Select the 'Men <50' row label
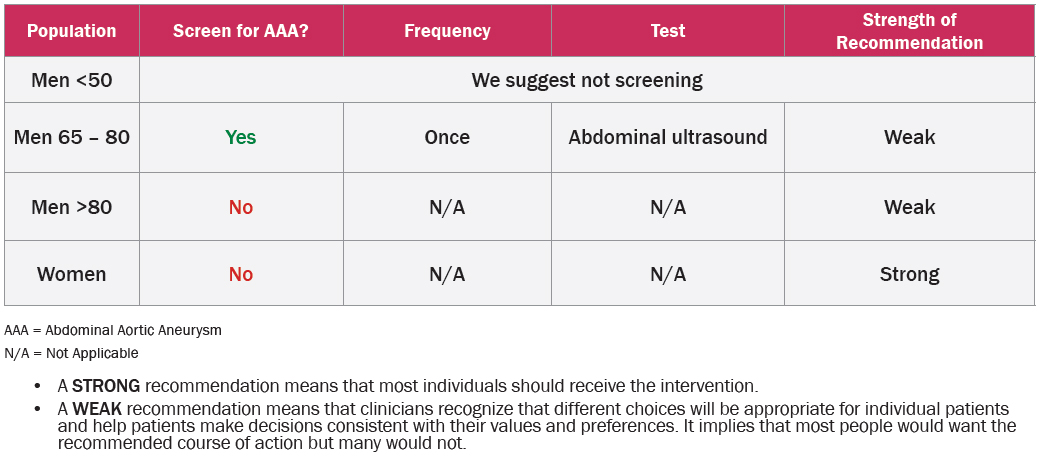 (72, 79)
